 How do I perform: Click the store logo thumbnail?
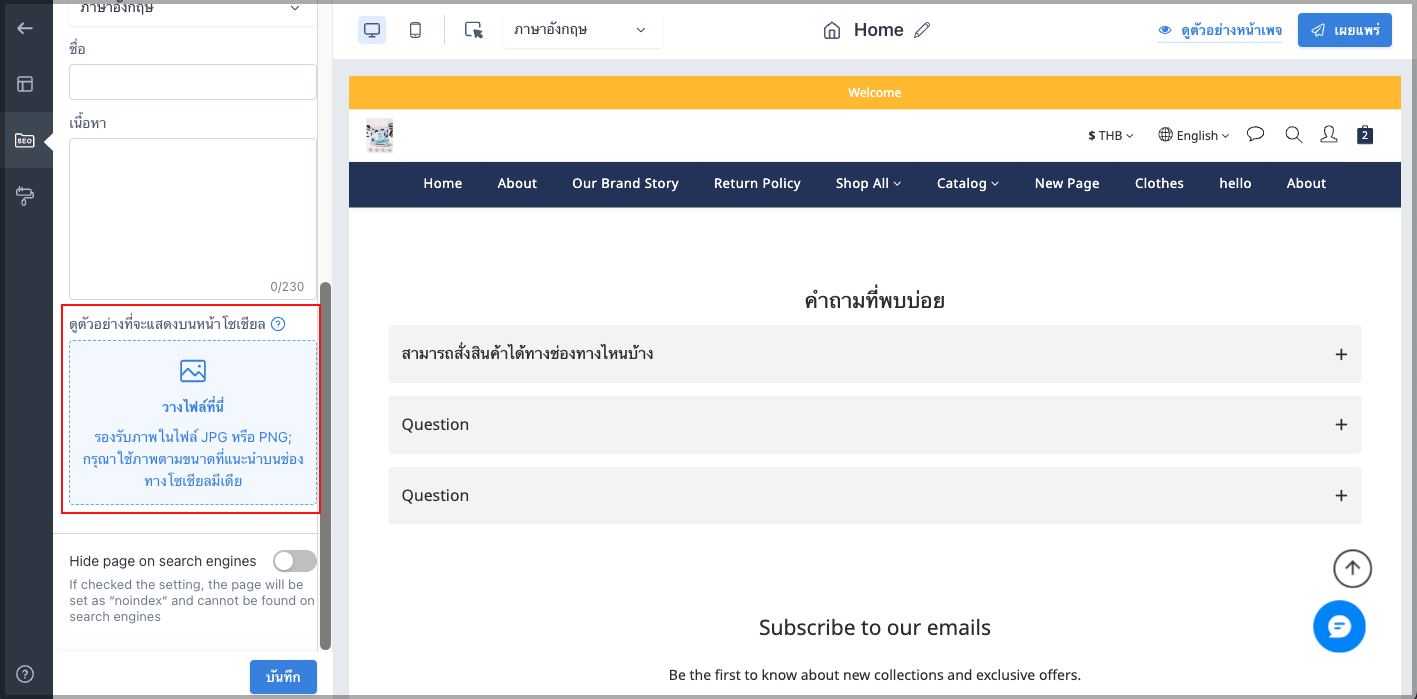(379, 135)
